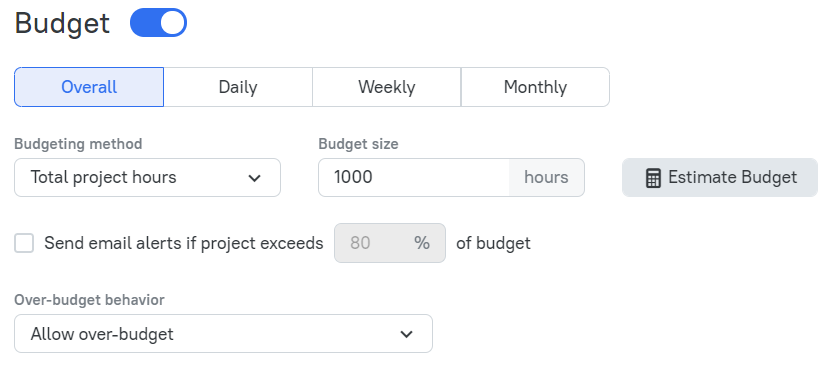The image size is (828, 374).
Task: Enable the email alerts checkbox
Action: click(24, 243)
